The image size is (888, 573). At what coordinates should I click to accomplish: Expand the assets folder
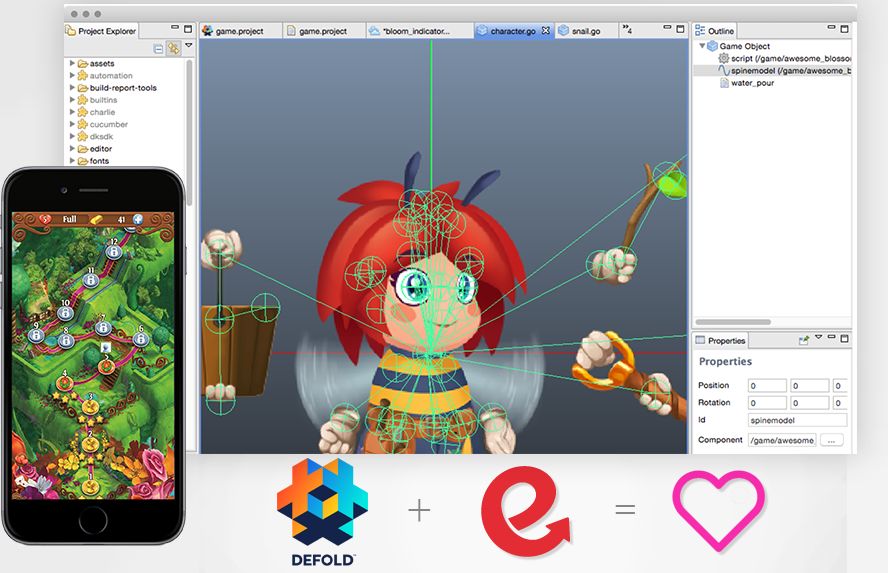72,63
